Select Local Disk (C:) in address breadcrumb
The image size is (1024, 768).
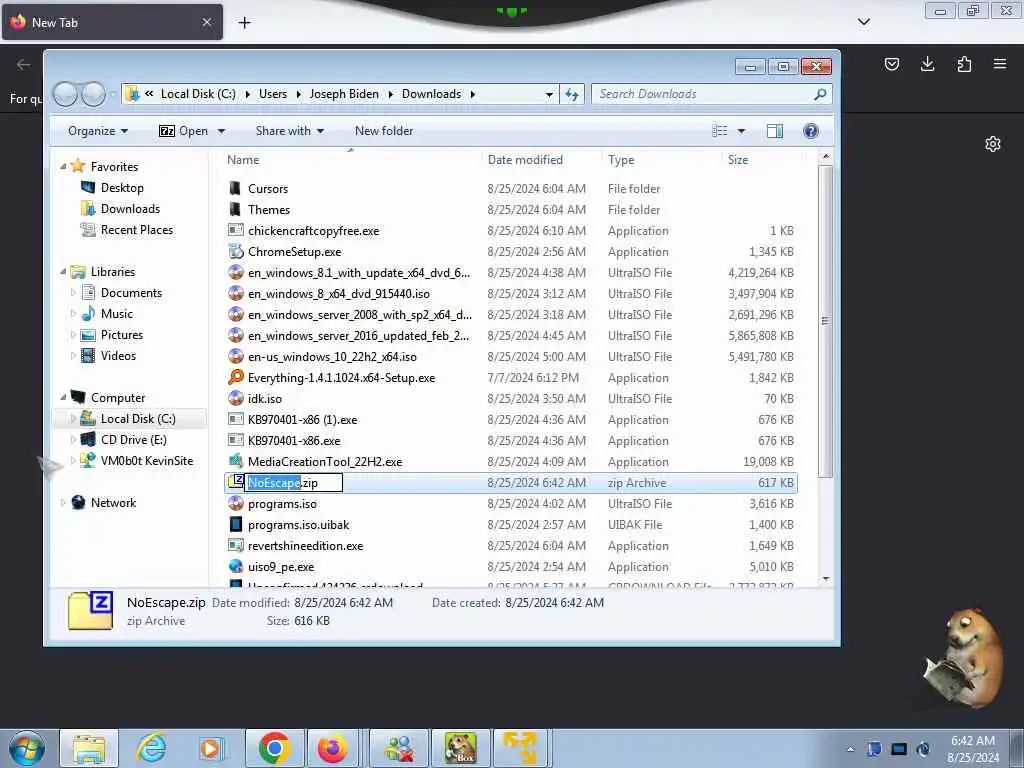198,94
